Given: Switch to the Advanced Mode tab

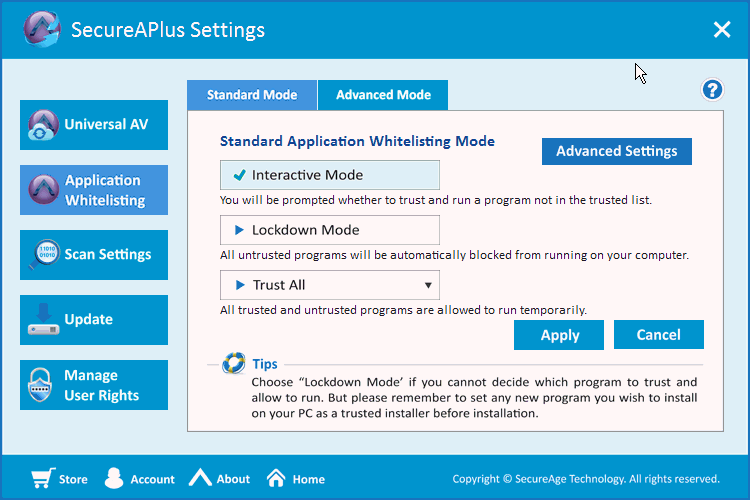Looking at the screenshot, I should click(x=383, y=95).
